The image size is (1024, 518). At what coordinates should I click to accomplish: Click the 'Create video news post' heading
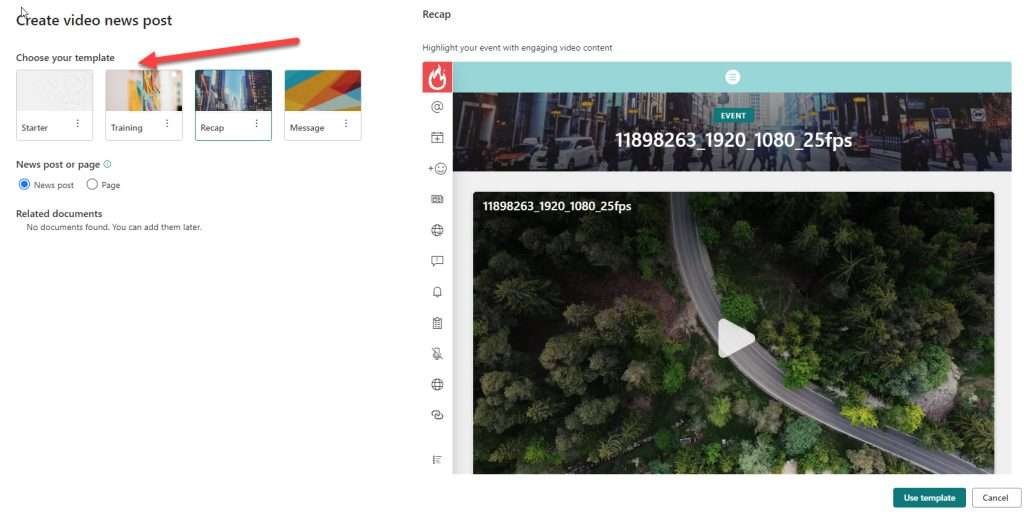94,20
